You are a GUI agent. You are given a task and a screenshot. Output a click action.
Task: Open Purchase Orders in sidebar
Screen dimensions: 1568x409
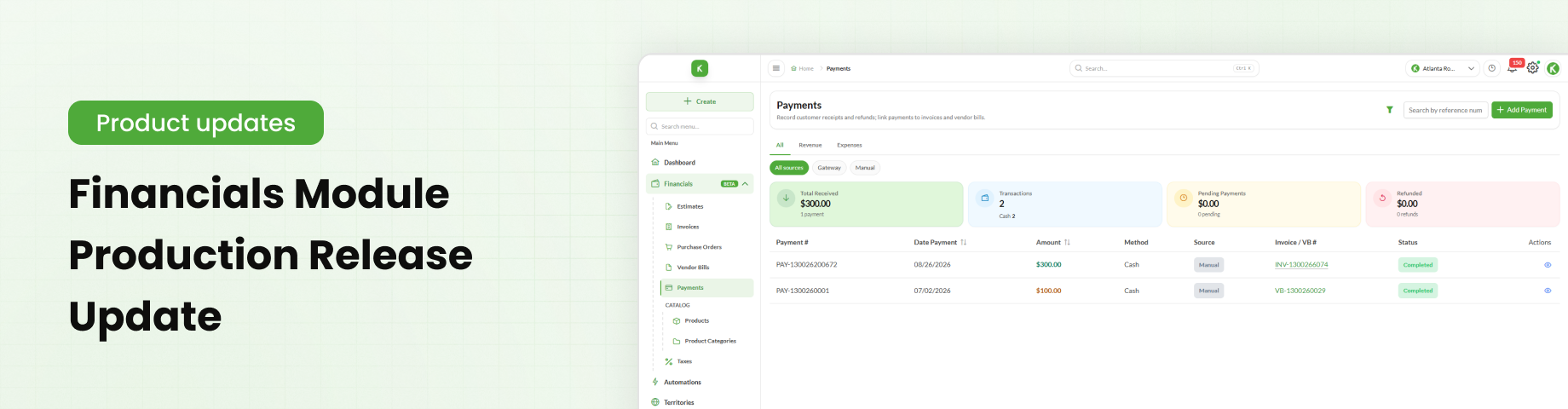699,247
